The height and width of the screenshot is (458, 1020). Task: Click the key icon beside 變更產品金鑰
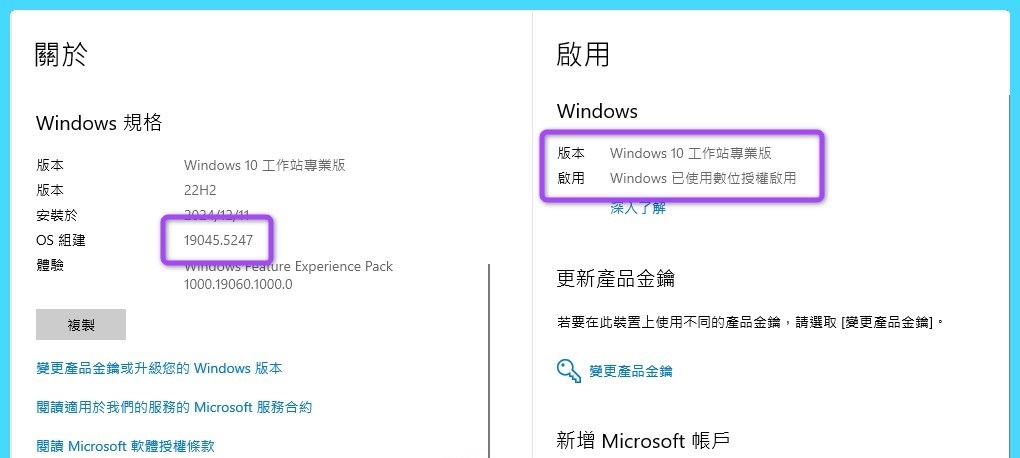point(569,371)
